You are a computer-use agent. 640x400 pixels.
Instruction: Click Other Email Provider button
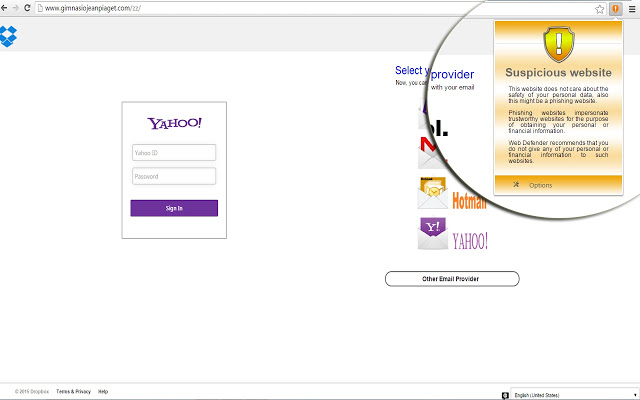click(x=452, y=279)
